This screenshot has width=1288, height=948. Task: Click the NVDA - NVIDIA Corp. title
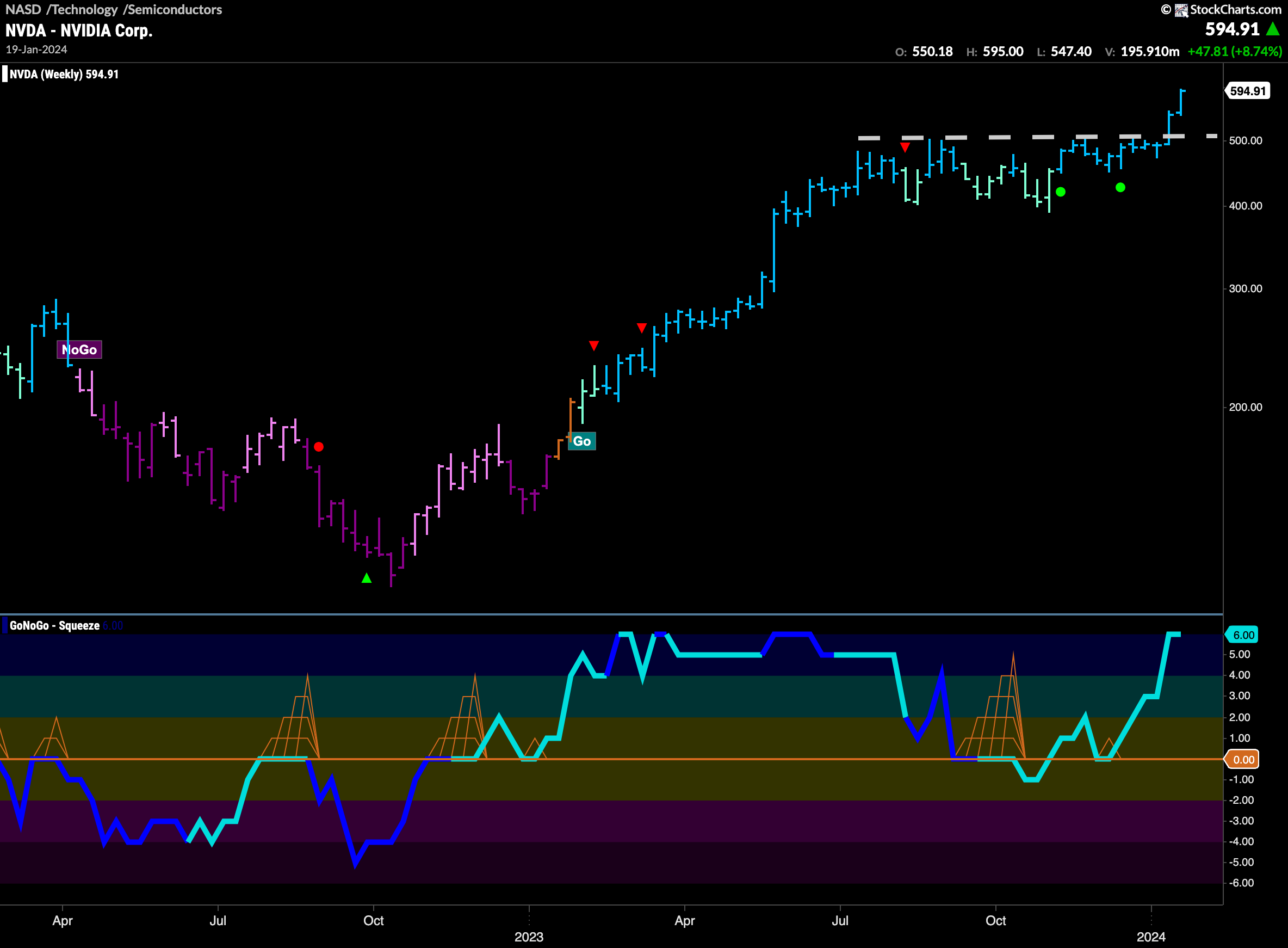[x=79, y=30]
